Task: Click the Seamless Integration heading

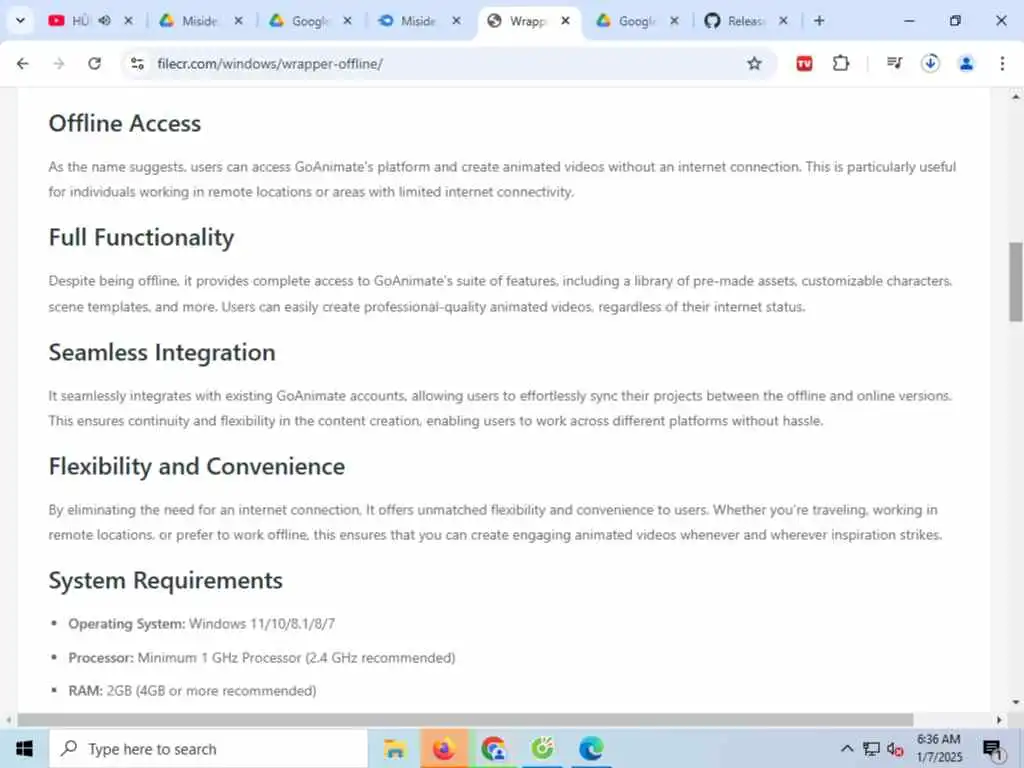Action: [162, 353]
